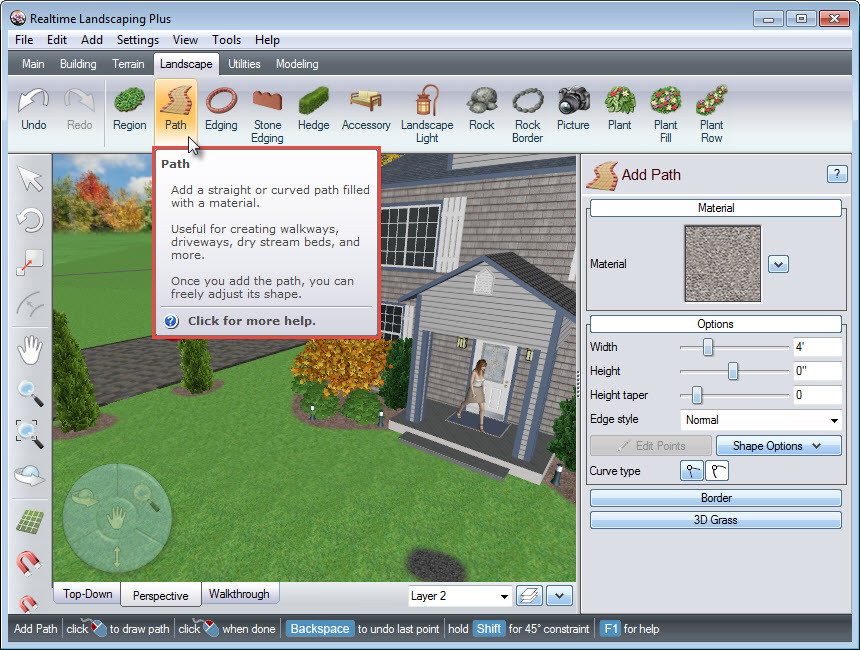Choose the Edging tool

(221, 109)
